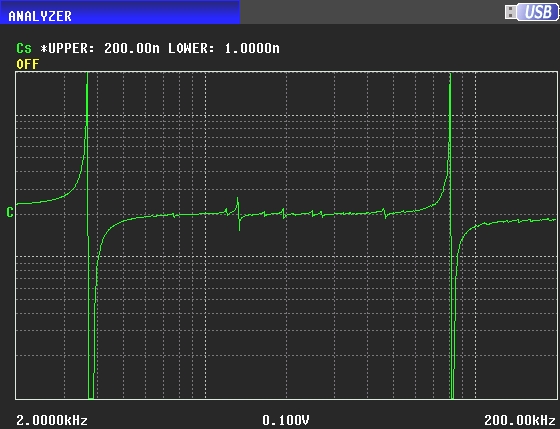Image resolution: width=560 pixels, height=429 pixels.
Task: Click the asterisk marker before UPPER
Action: point(44,48)
